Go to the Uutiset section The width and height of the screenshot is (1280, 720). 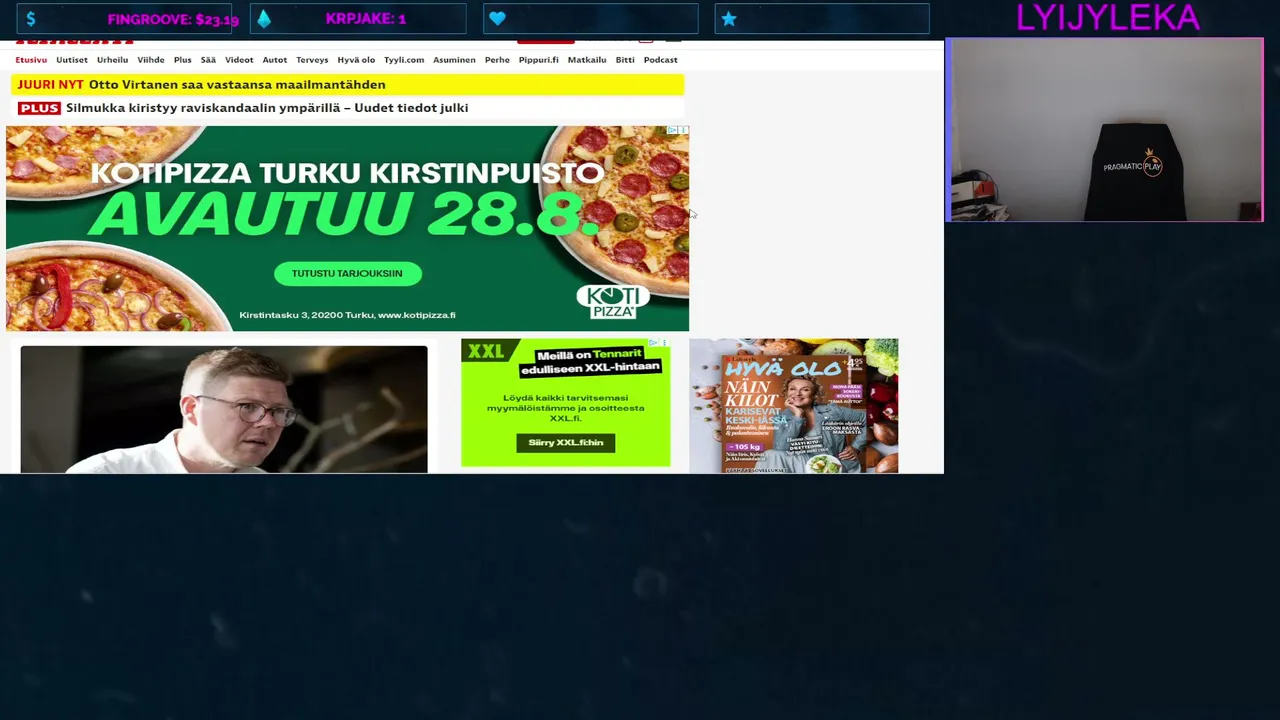point(72,60)
